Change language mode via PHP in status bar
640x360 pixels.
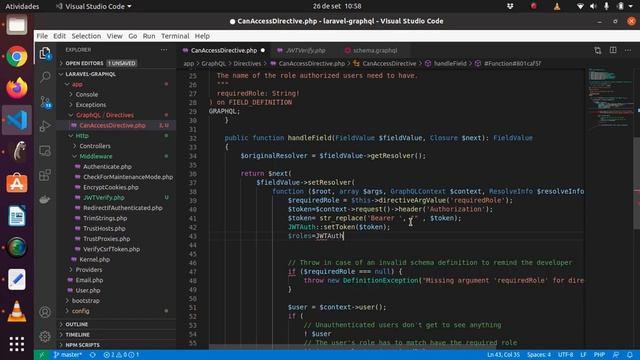click(599, 355)
